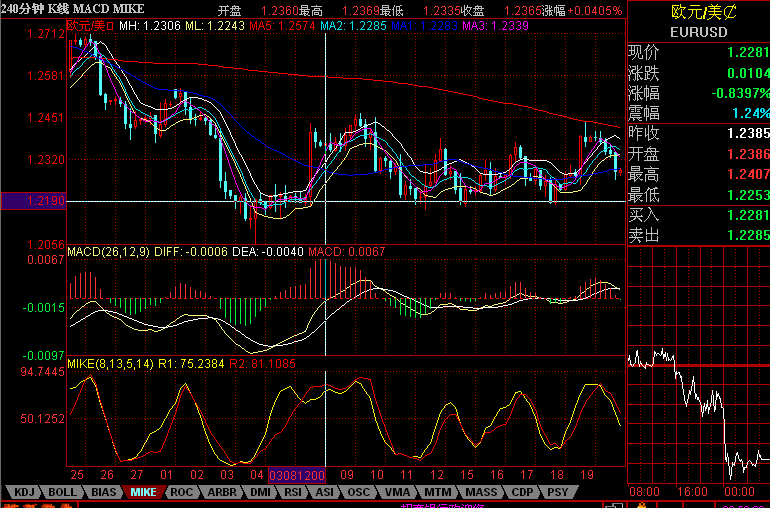770x508 pixels.
Task: Click the date label 25 on time axis
Action: (x=77, y=475)
